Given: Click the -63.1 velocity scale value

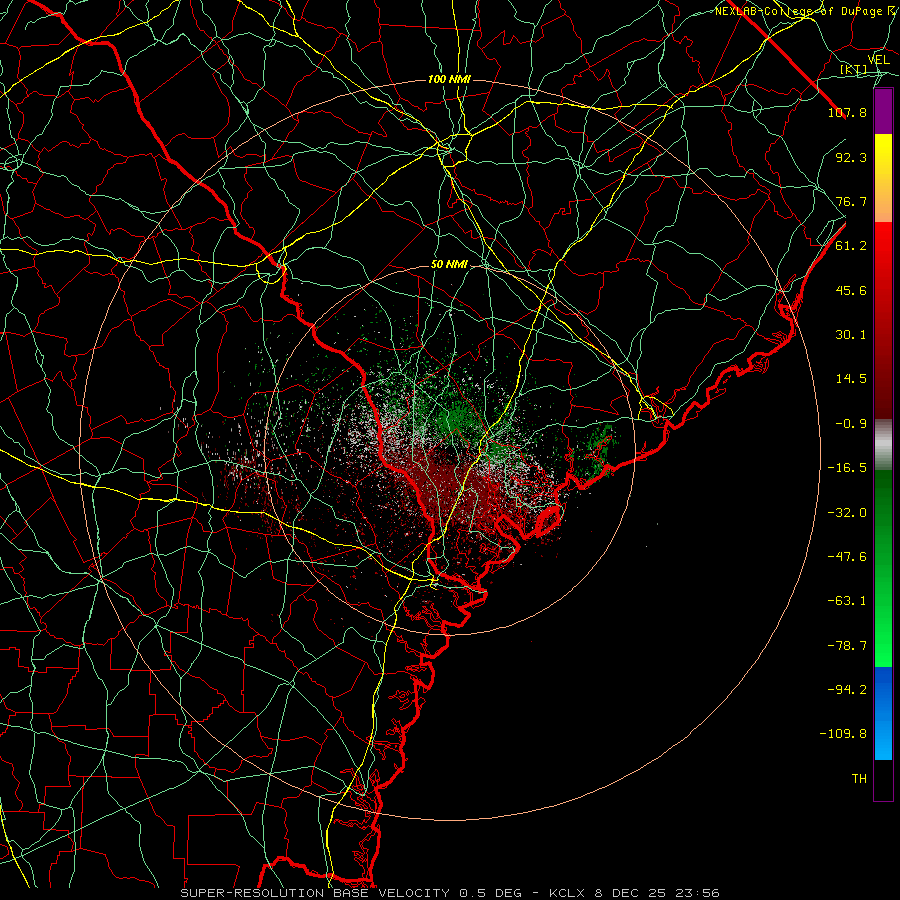Looking at the screenshot, I should [847, 601].
